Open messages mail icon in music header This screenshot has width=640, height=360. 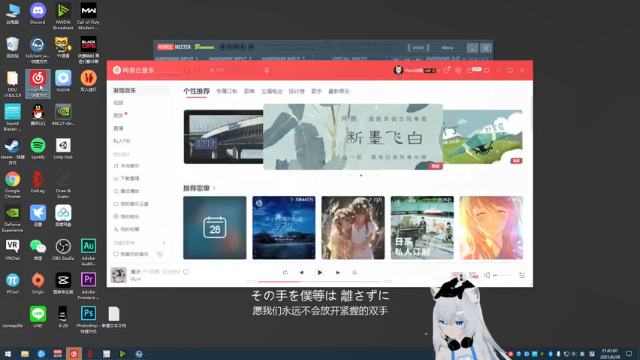point(470,70)
